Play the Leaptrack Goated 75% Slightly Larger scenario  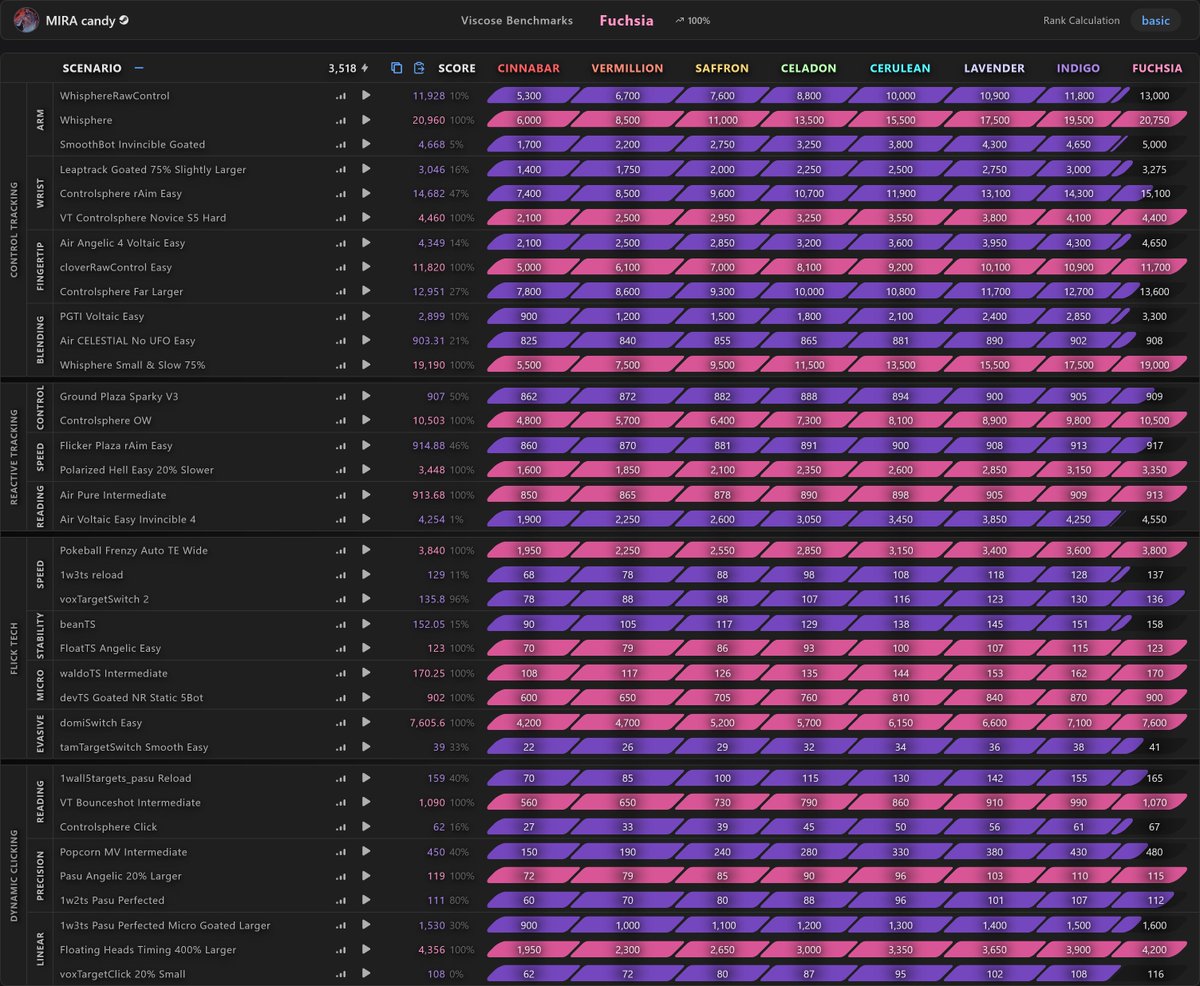pos(366,169)
